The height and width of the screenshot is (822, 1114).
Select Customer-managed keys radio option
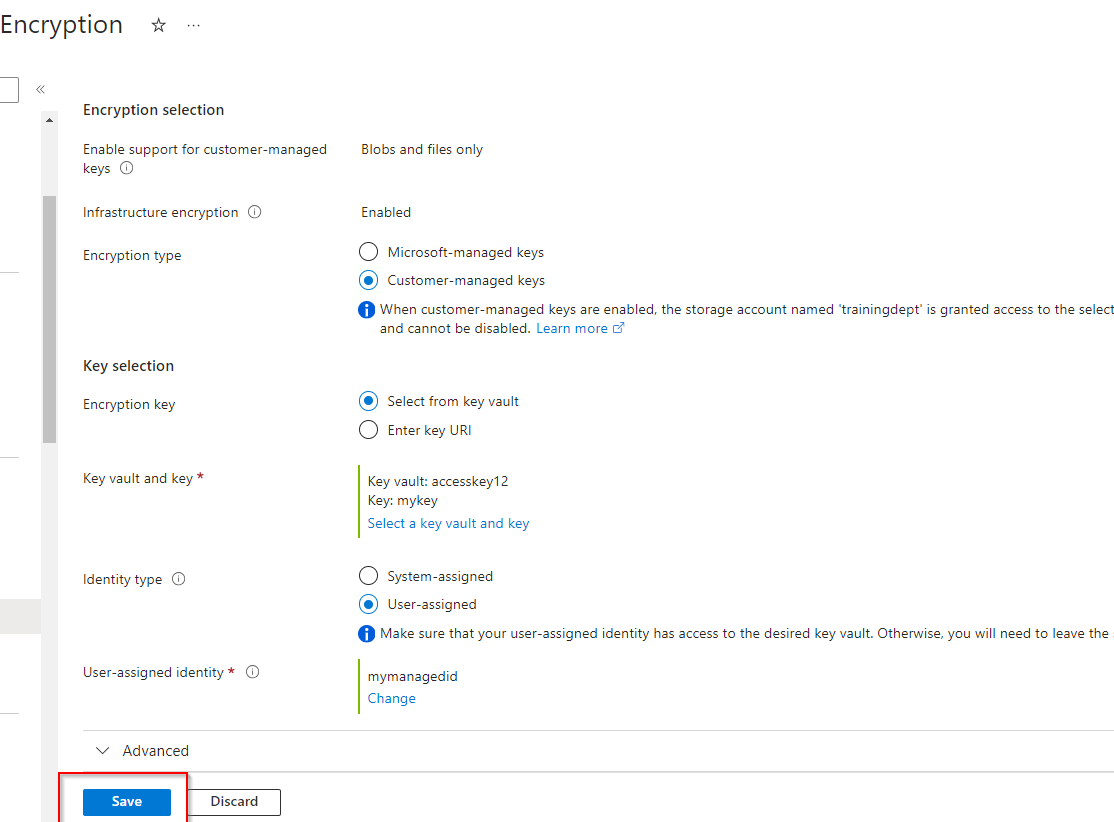(368, 281)
